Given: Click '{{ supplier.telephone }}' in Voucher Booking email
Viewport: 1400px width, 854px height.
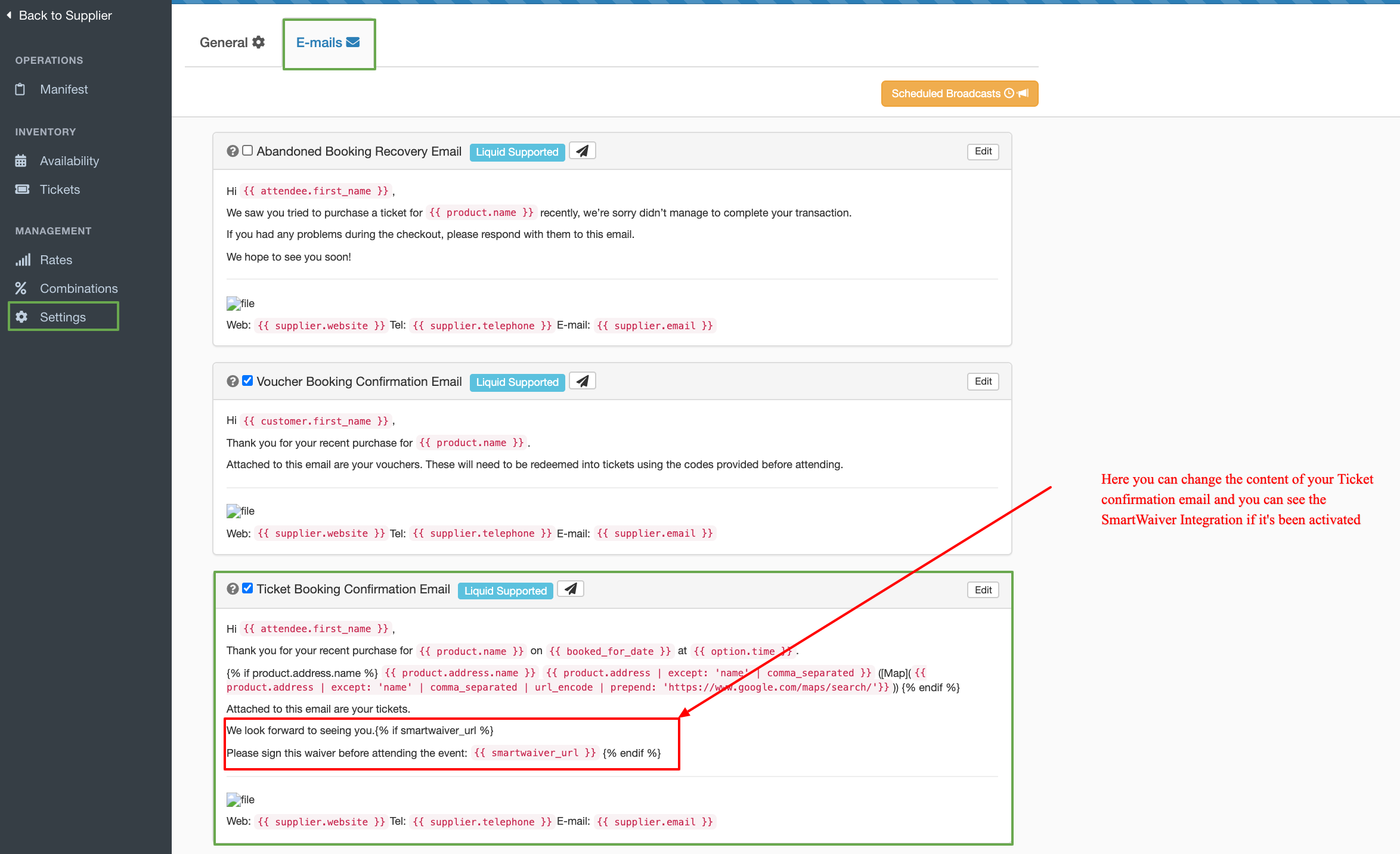Looking at the screenshot, I should 482,534.
